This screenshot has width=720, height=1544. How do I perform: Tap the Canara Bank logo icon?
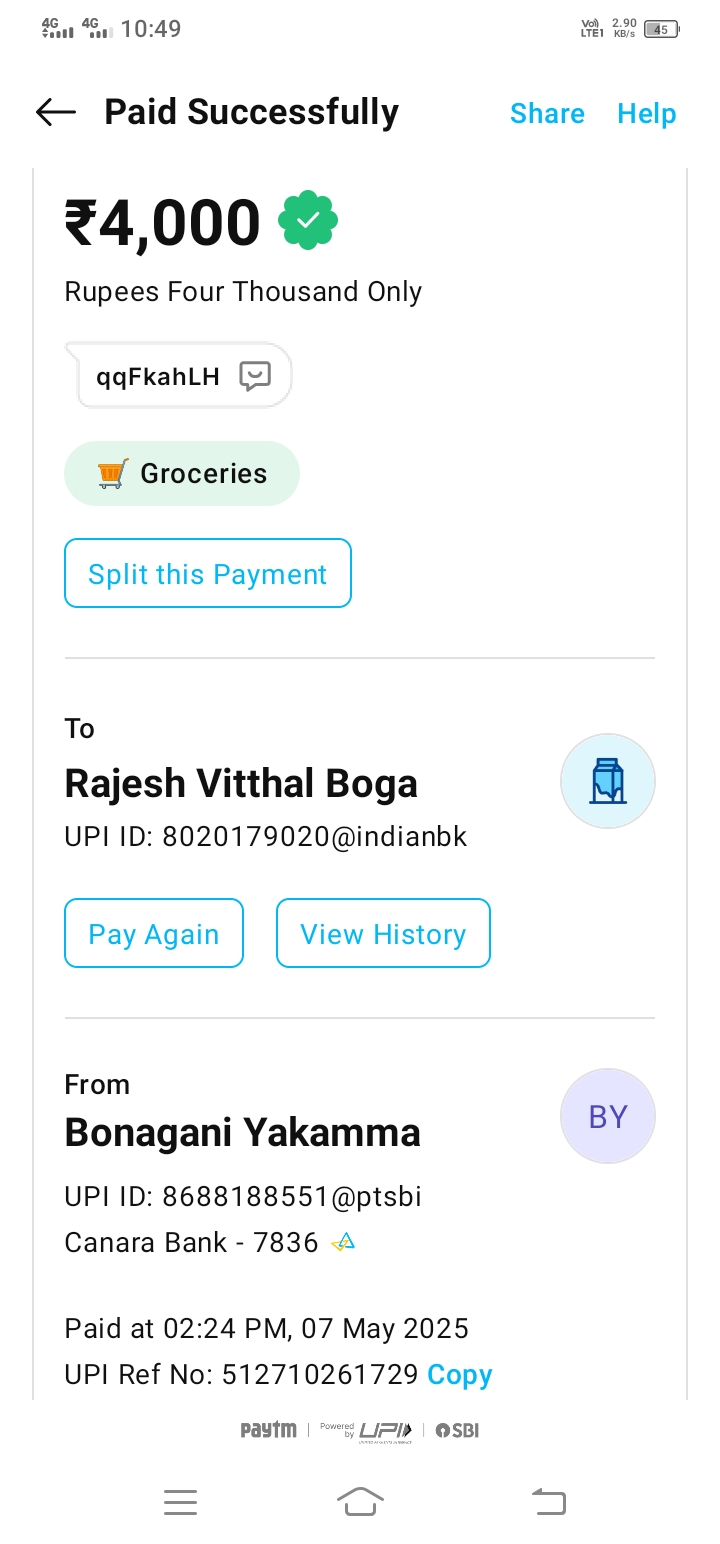tap(343, 1243)
